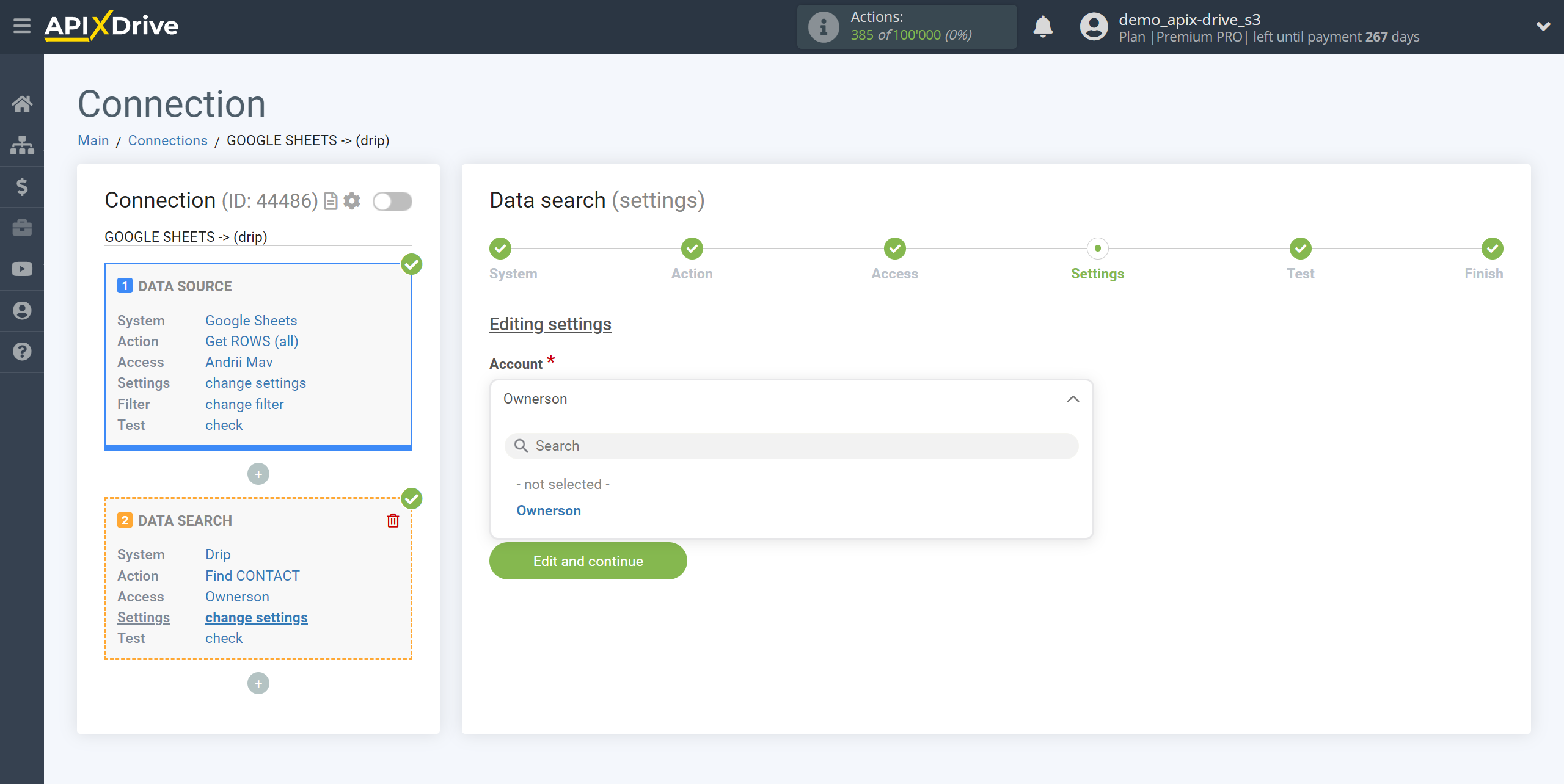Go to the Finish step
The width and height of the screenshot is (1564, 784).
click(x=1493, y=249)
